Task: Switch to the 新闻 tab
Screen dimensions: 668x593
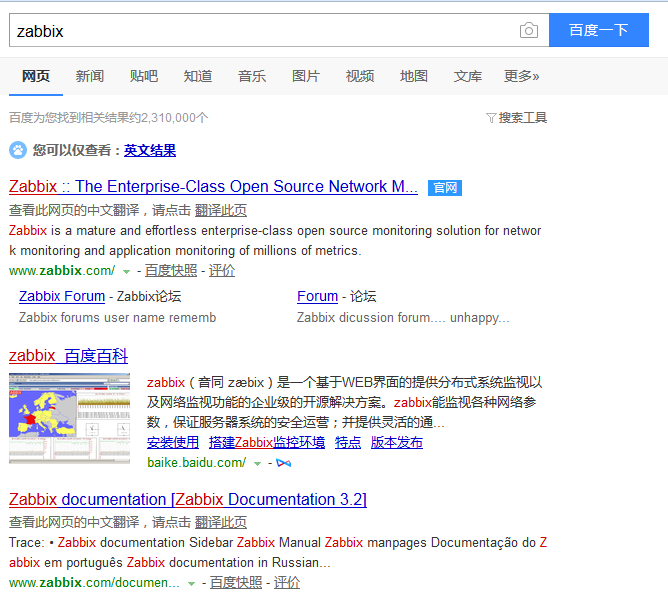Action: [x=90, y=76]
